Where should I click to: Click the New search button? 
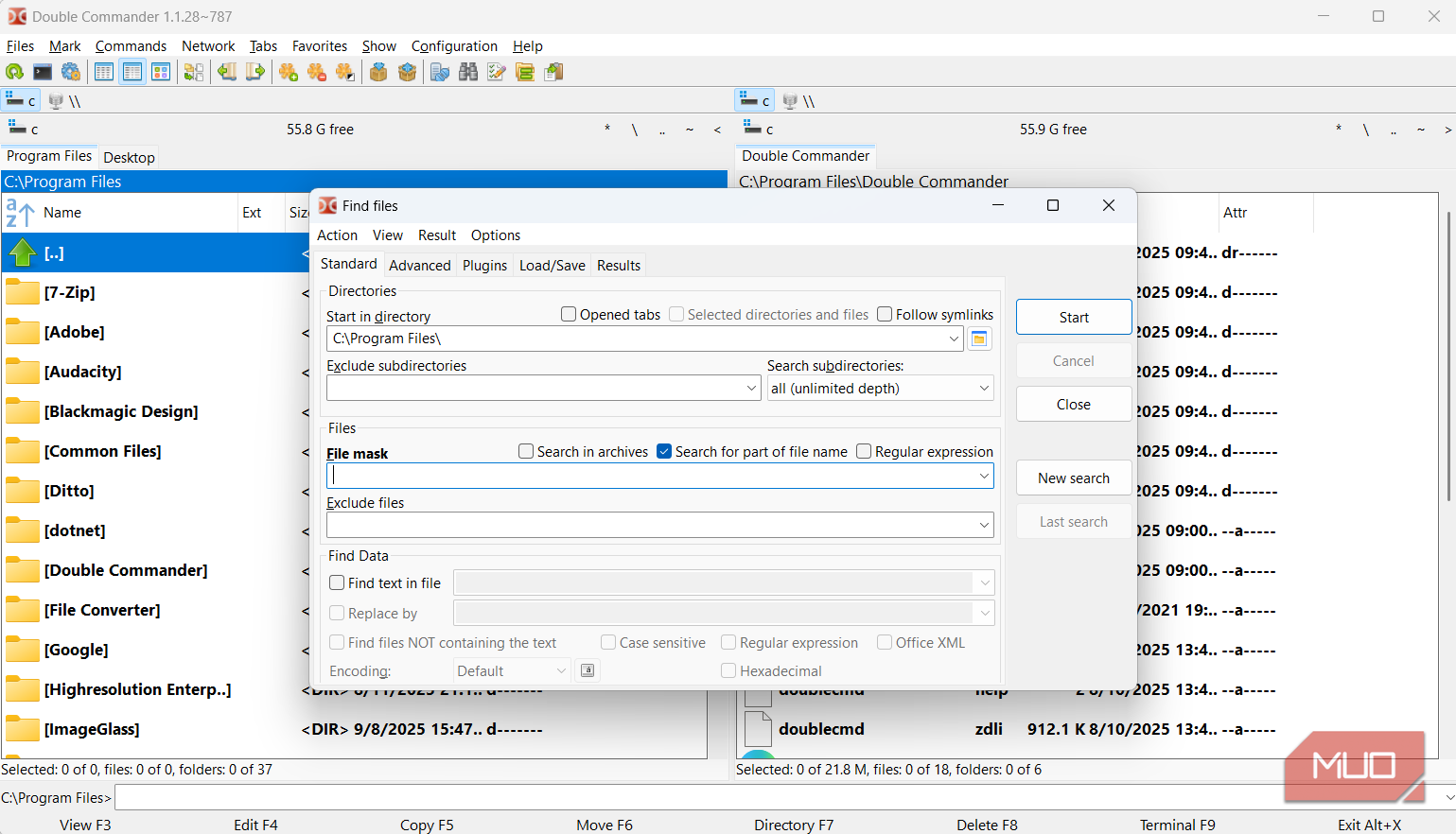tap(1074, 478)
